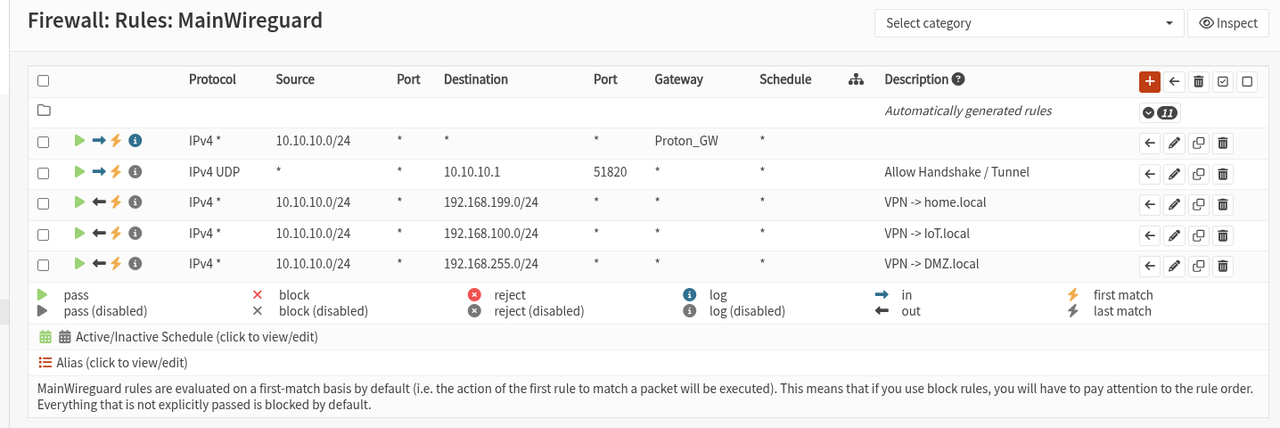
Task: Check the select-all rules checkbox in header
Action: 43,81
